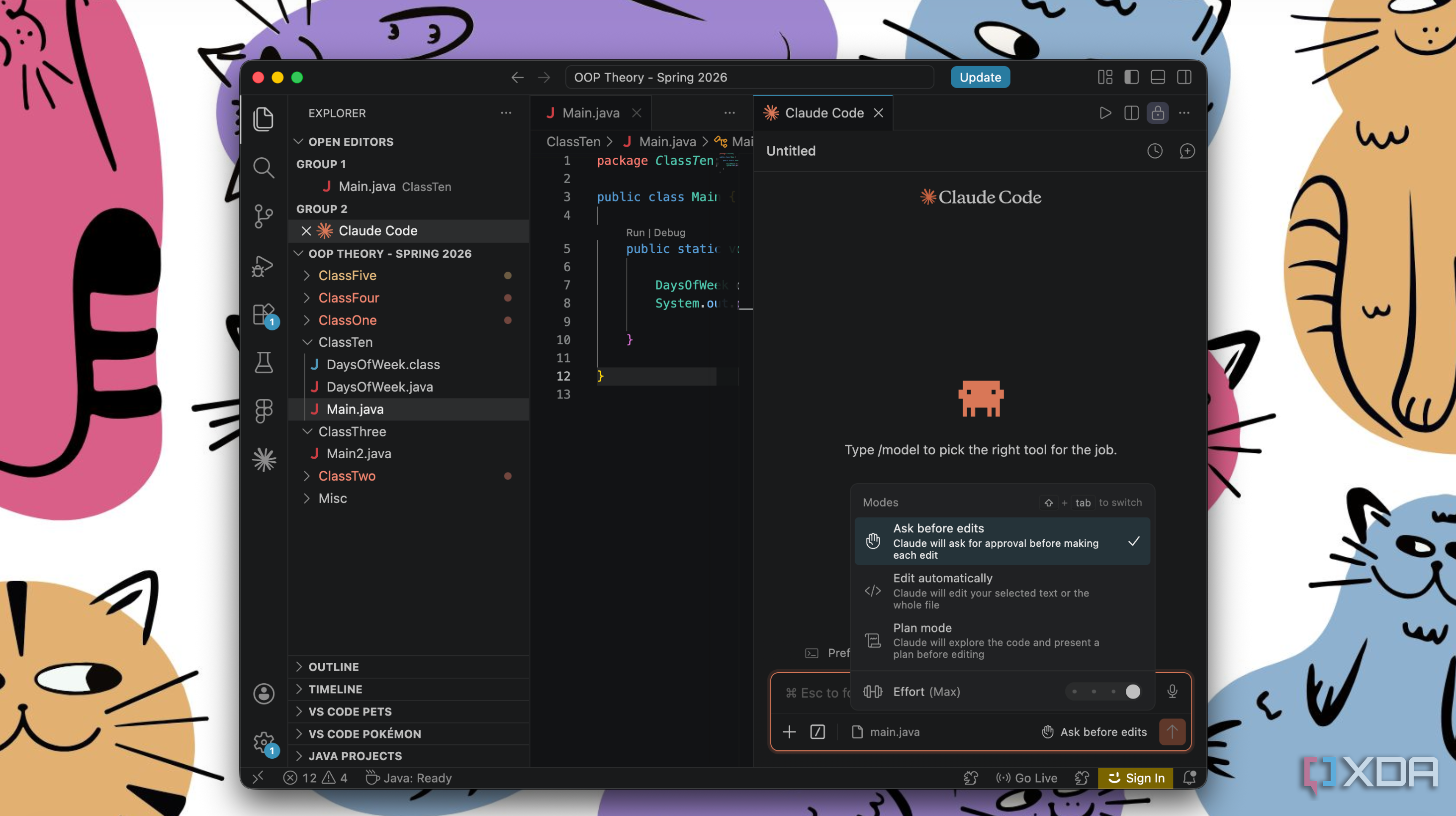
Task: Open the Figma view in activity bar
Action: pos(264,411)
